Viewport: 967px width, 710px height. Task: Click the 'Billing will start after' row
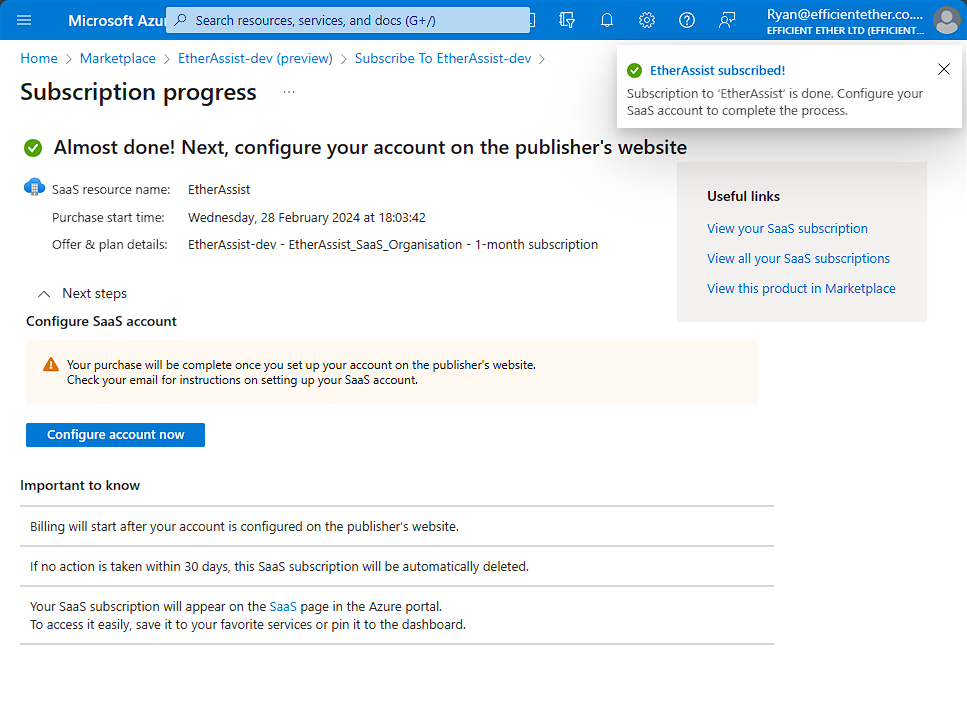pos(397,526)
